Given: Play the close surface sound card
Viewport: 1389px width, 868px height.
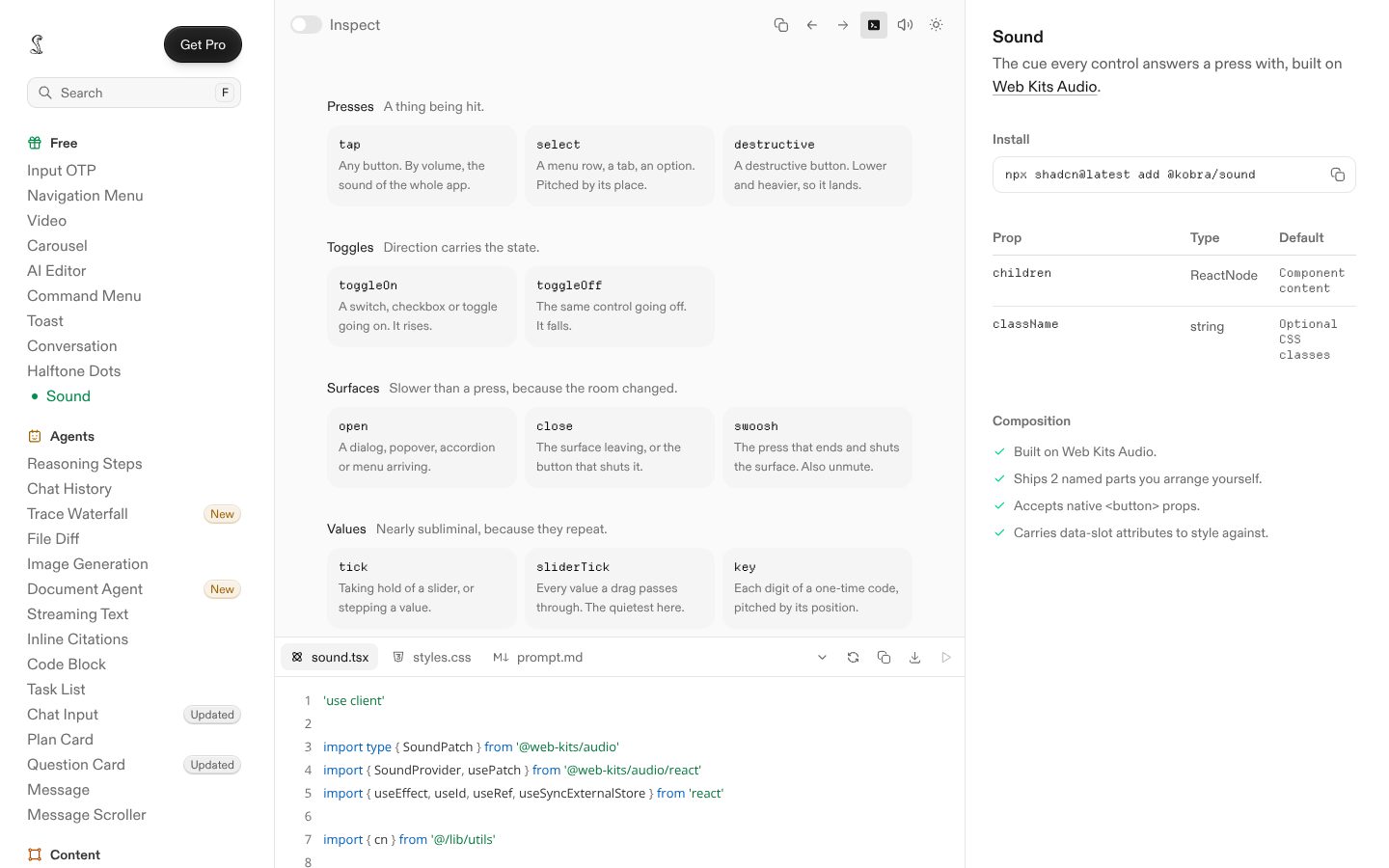Looking at the screenshot, I should tap(619, 447).
